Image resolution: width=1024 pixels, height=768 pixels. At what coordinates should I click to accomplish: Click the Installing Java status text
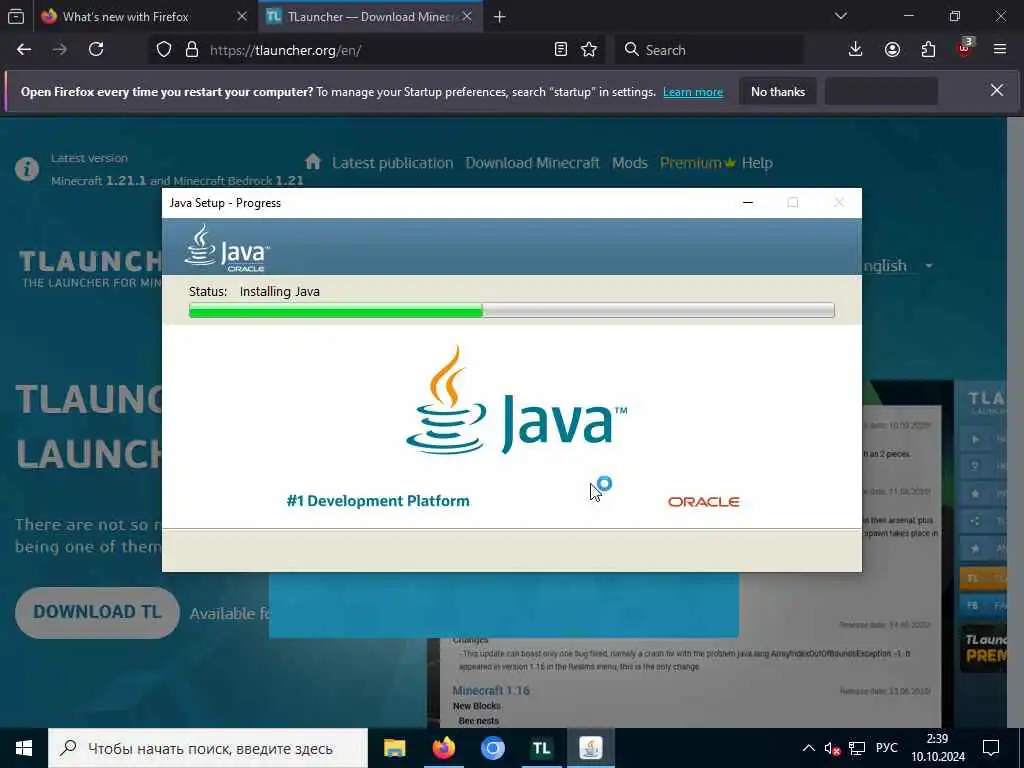[x=280, y=291]
